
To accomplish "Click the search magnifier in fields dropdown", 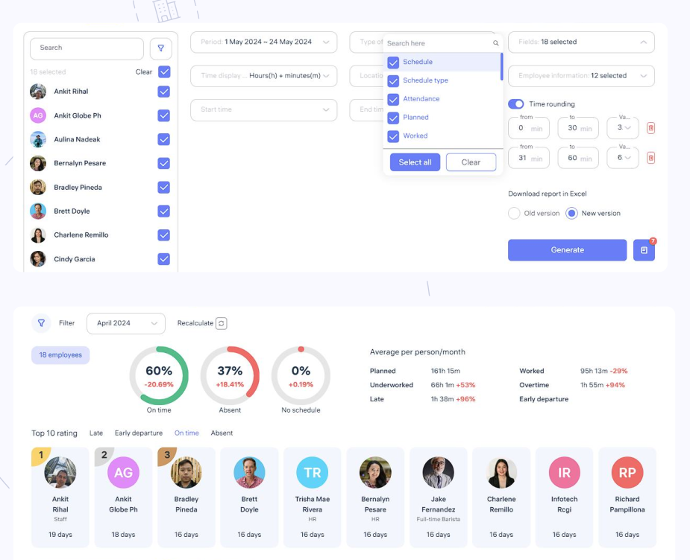I will 495,44.
